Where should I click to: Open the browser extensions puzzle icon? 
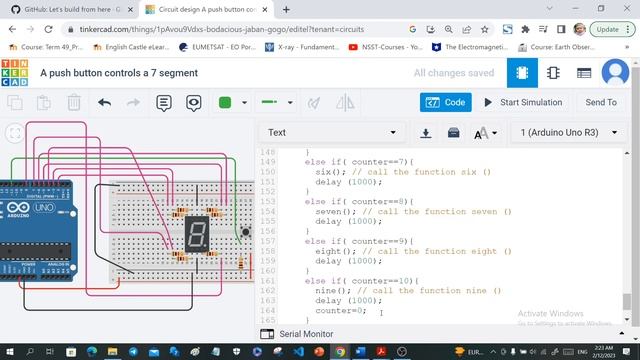point(525,29)
